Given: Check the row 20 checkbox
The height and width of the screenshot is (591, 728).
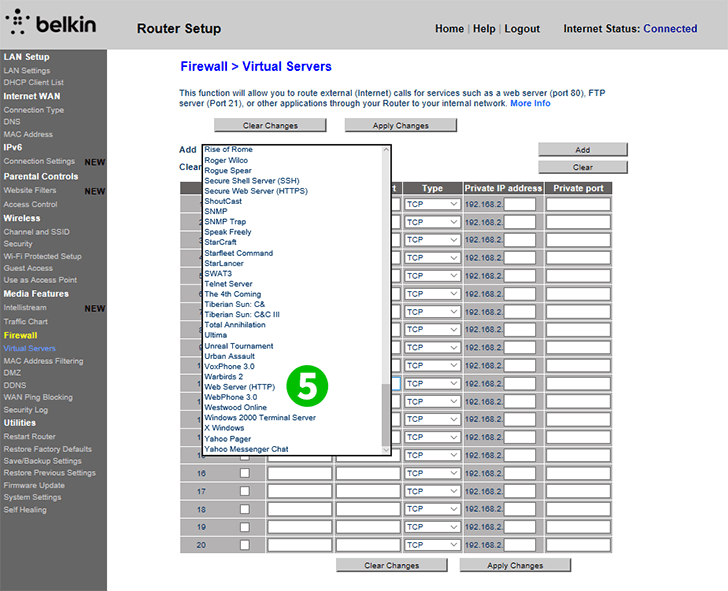Looking at the screenshot, I should 245,545.
